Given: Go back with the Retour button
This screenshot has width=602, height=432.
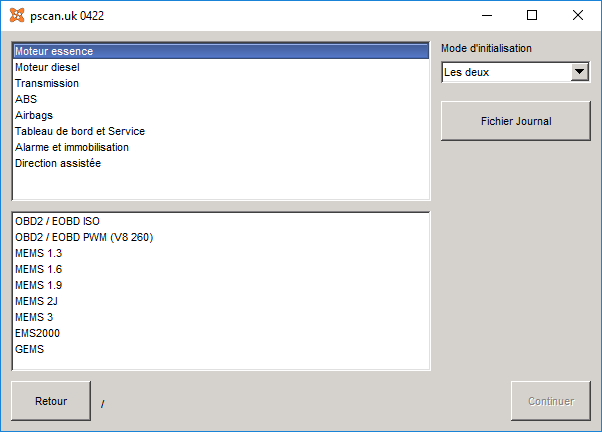Looking at the screenshot, I should [x=51, y=401].
